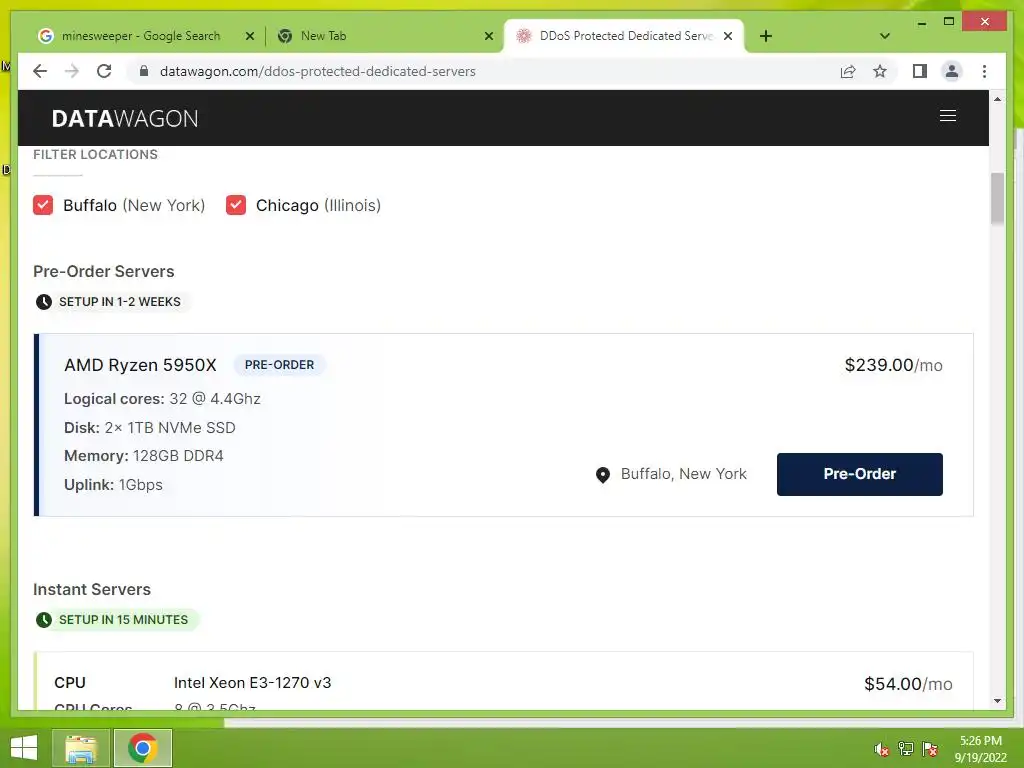Click the SETUP IN 1-2 WEEKS clock icon
This screenshot has width=1024, height=768.
click(44, 302)
